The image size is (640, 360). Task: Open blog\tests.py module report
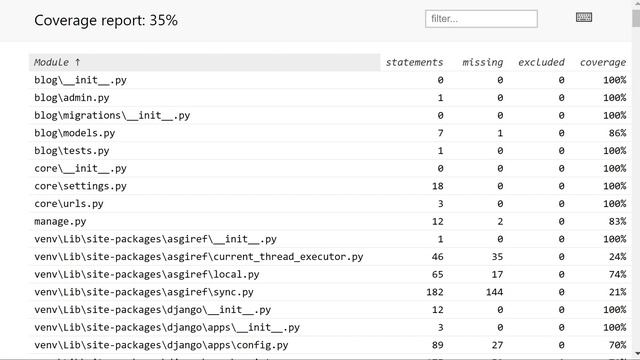tap(72, 151)
